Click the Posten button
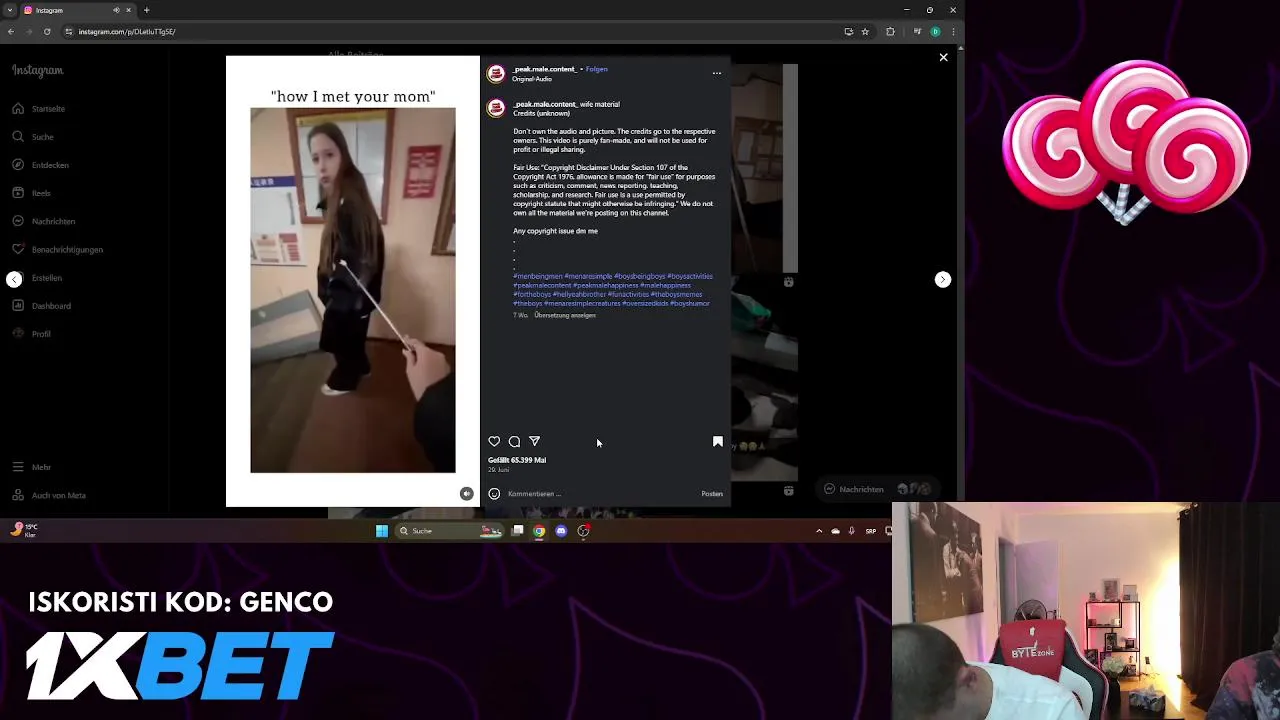The image size is (1280, 720). point(712,493)
